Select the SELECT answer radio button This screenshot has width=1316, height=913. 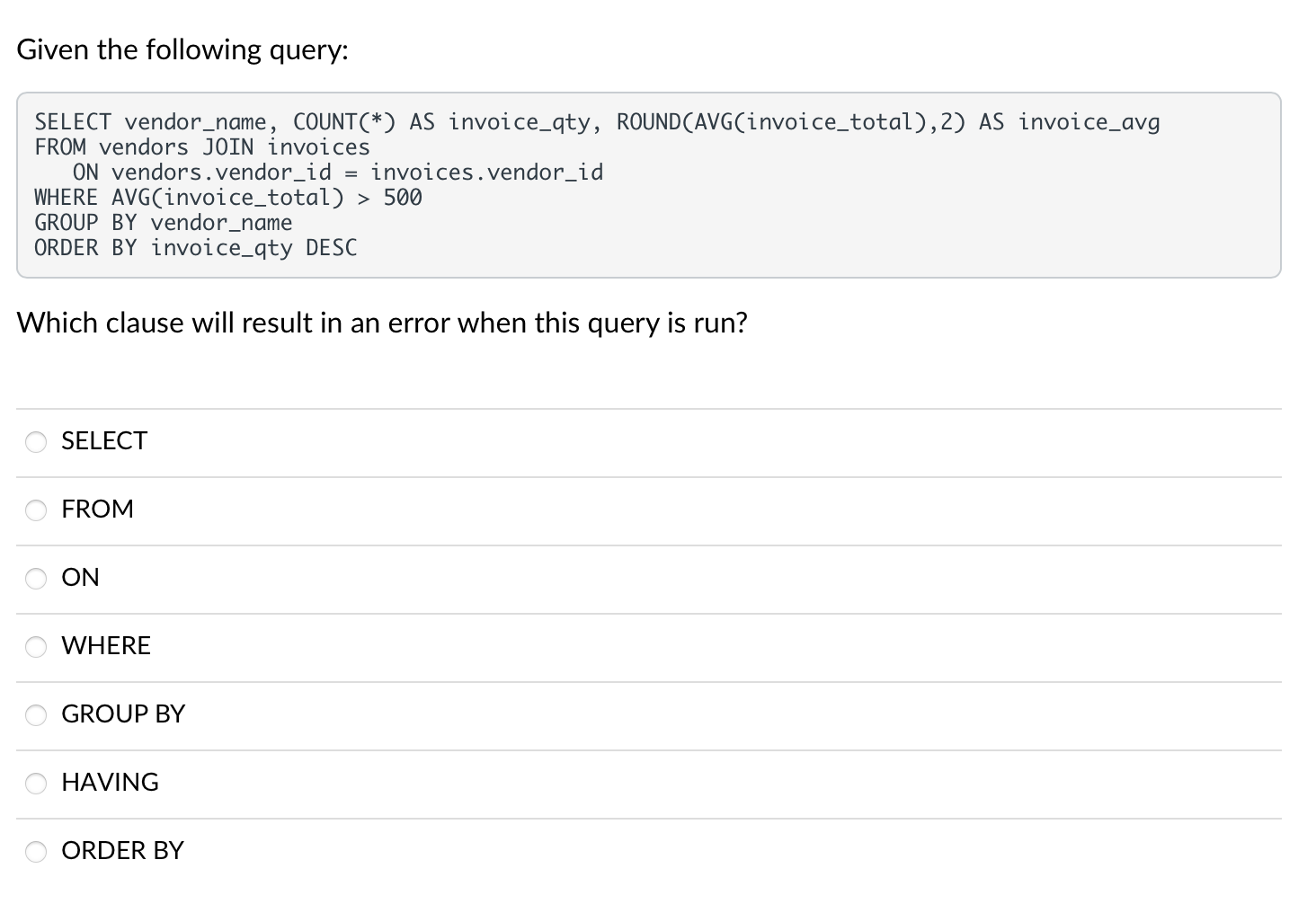point(35,442)
